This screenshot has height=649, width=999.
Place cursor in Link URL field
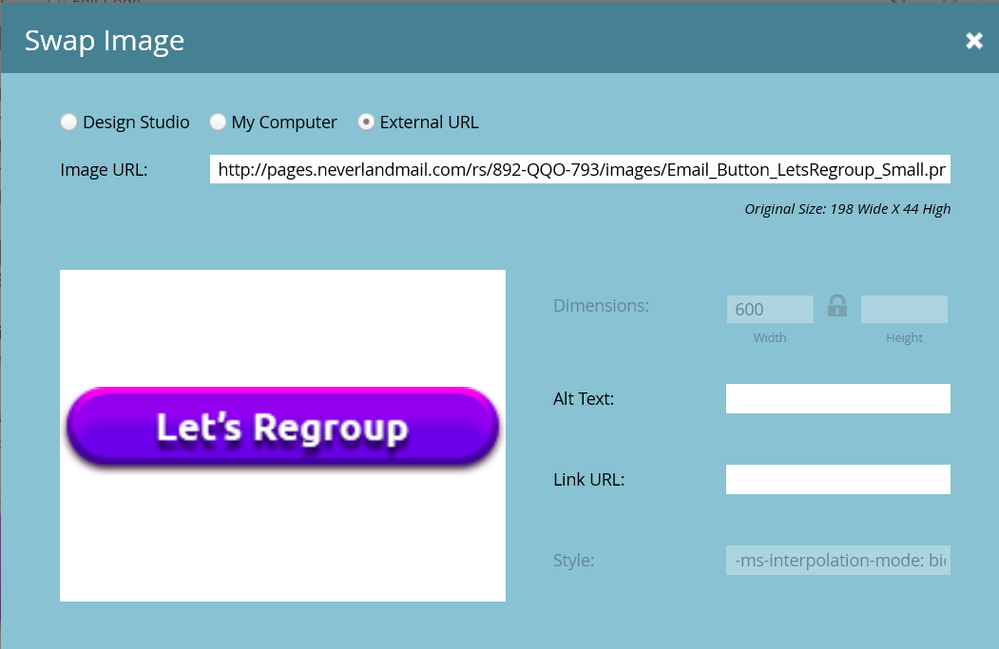pyautogui.click(x=837, y=479)
